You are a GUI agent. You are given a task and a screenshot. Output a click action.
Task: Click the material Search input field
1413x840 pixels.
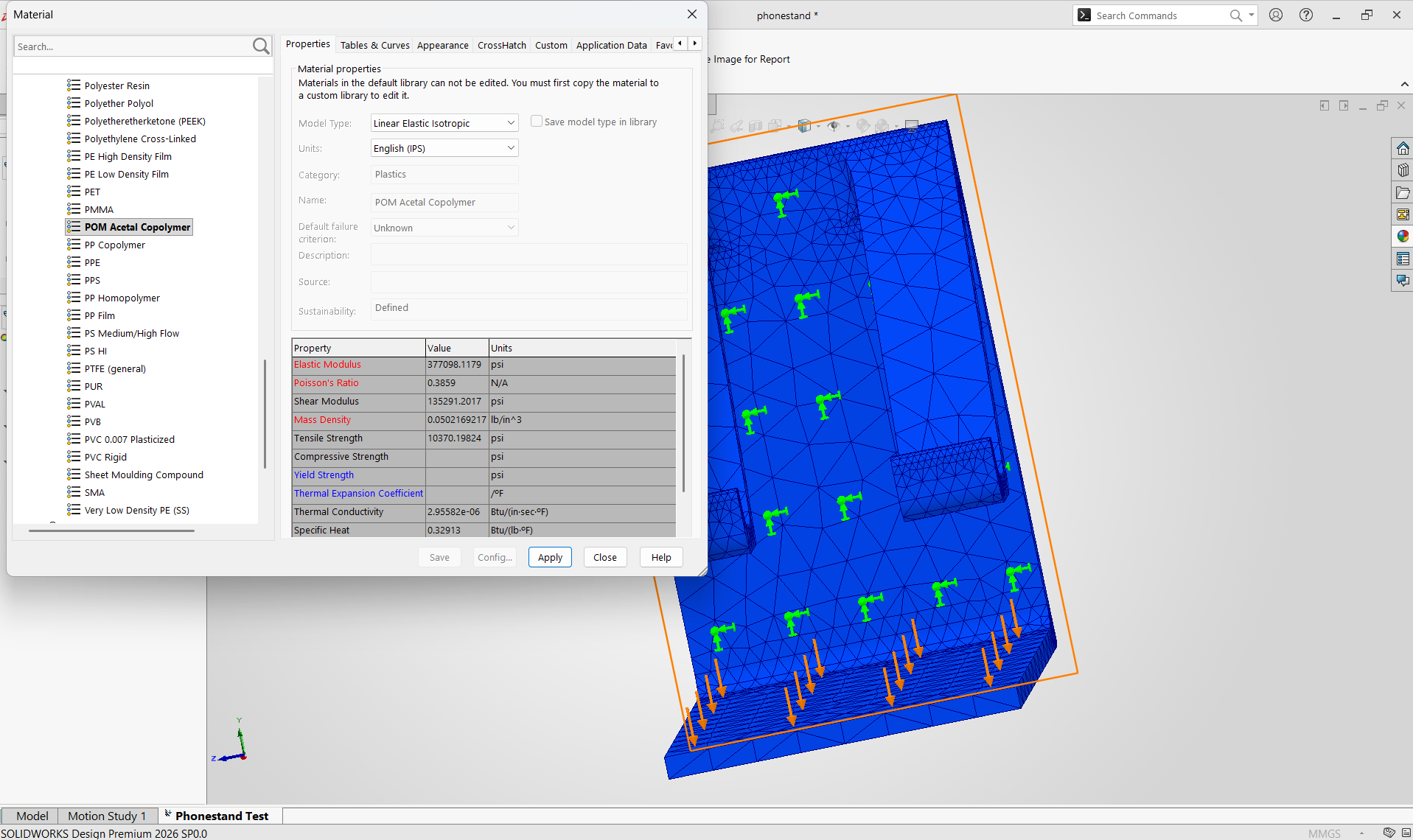[x=133, y=46]
